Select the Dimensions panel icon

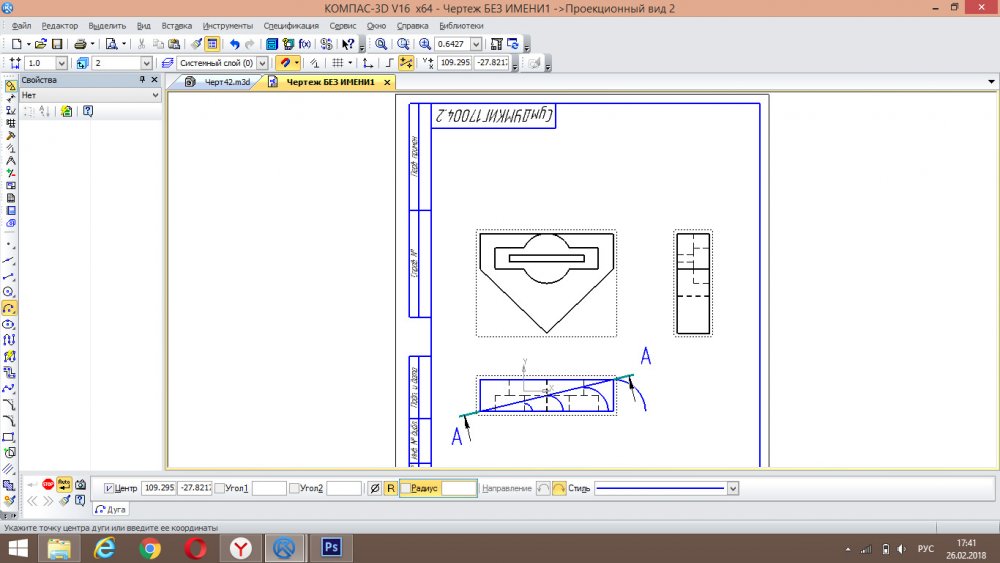pos(10,98)
